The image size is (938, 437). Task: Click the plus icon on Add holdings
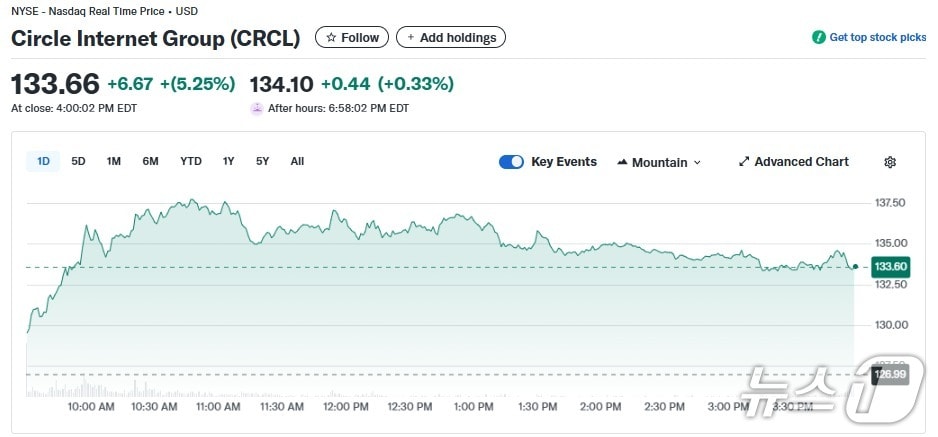tap(410, 38)
